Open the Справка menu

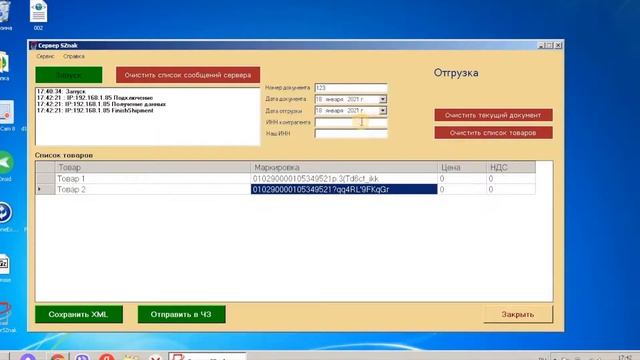pyautogui.click(x=74, y=56)
